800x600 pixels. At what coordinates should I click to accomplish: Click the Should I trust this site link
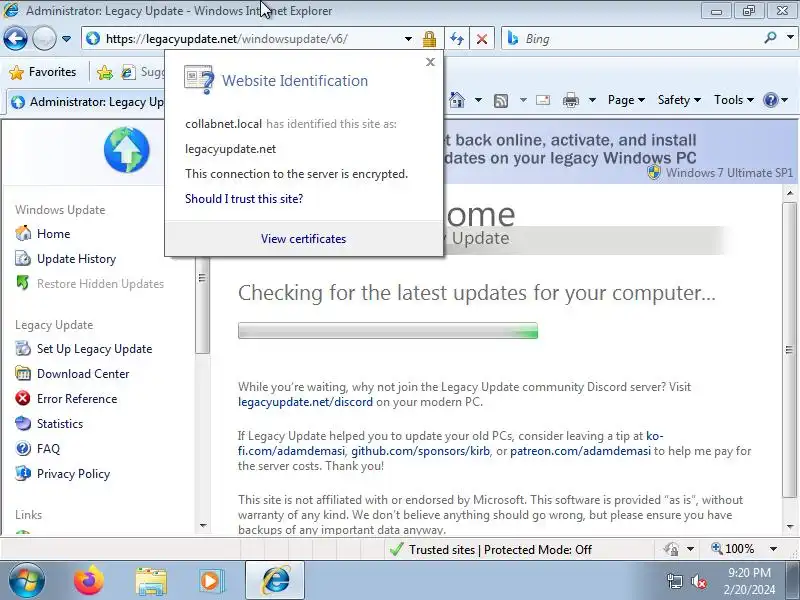(x=244, y=199)
